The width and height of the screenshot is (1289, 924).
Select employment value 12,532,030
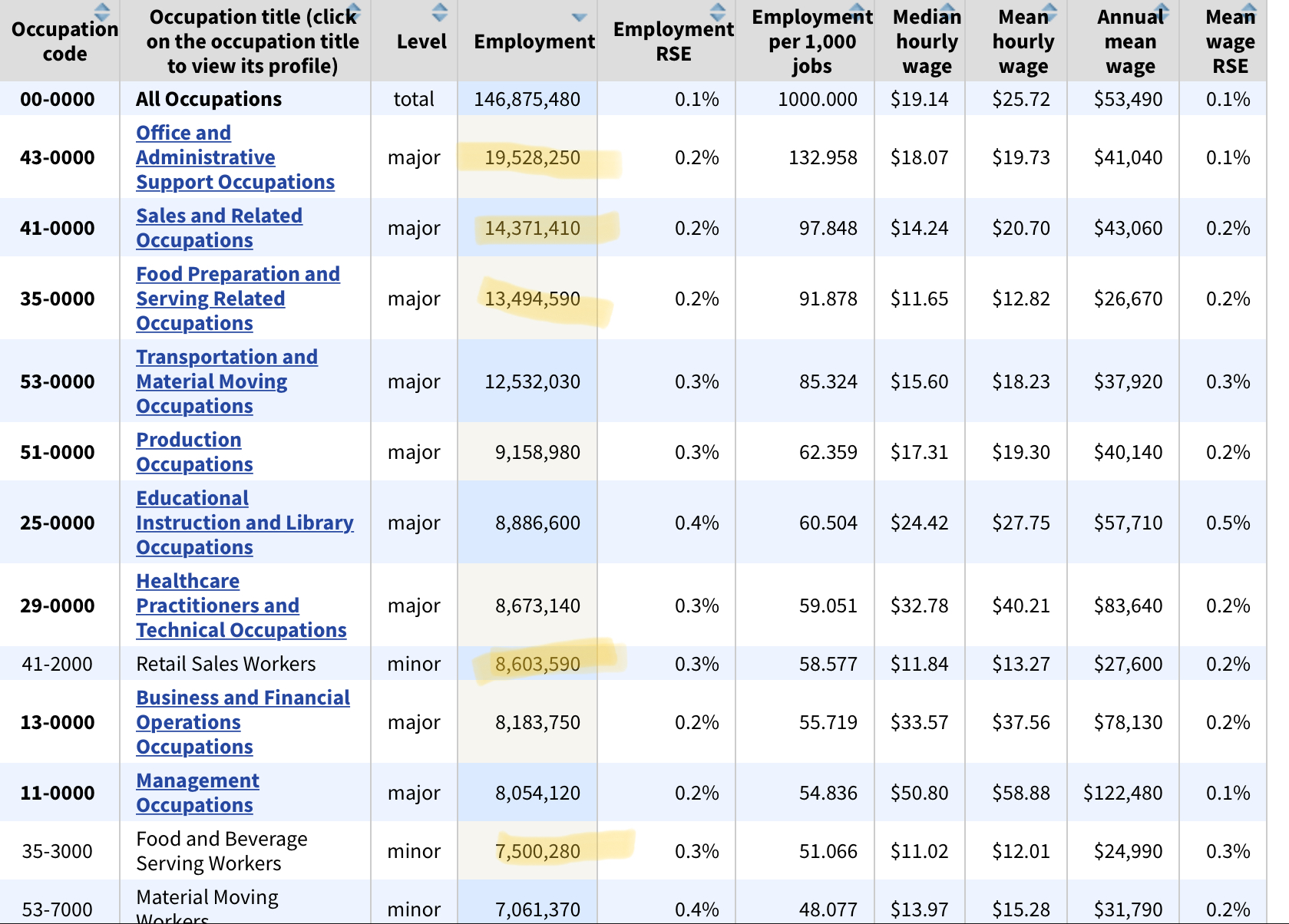pos(532,381)
